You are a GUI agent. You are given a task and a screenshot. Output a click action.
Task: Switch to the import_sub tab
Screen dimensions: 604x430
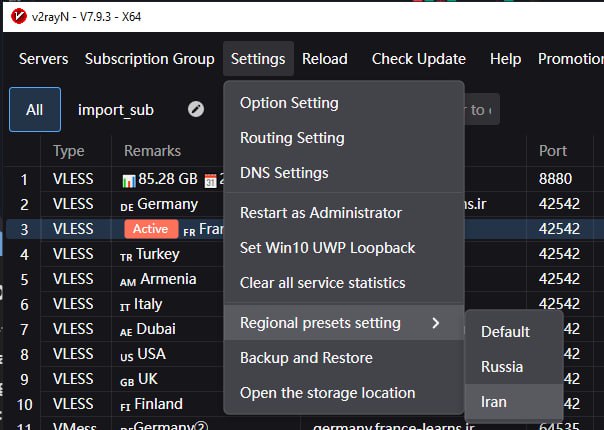click(x=116, y=110)
